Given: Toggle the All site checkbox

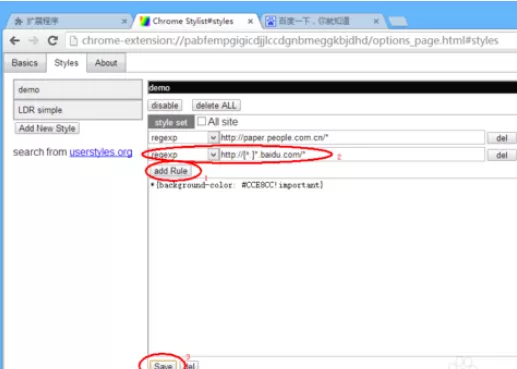Looking at the screenshot, I should point(202,121).
